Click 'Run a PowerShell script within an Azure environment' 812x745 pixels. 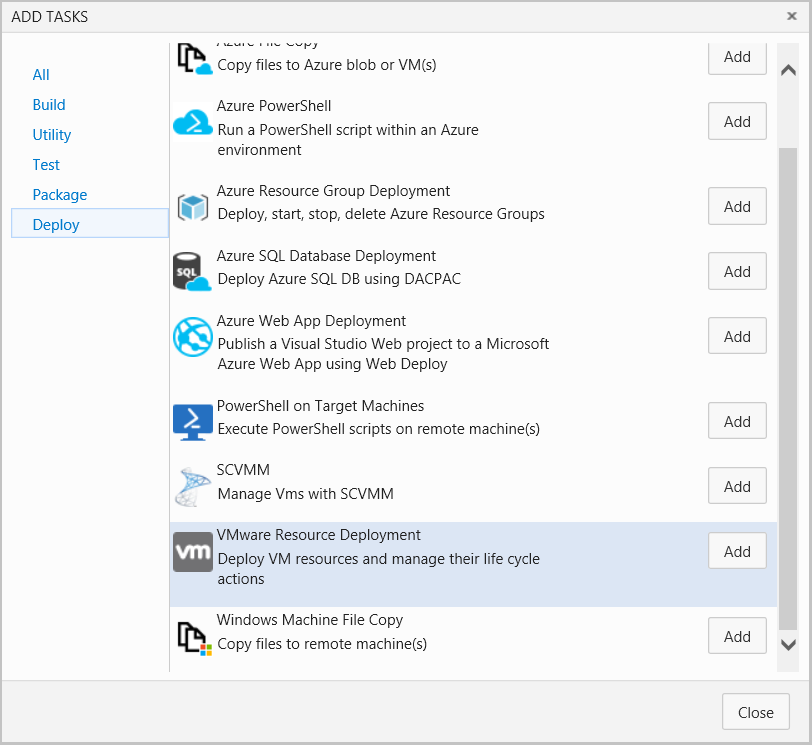point(348,140)
